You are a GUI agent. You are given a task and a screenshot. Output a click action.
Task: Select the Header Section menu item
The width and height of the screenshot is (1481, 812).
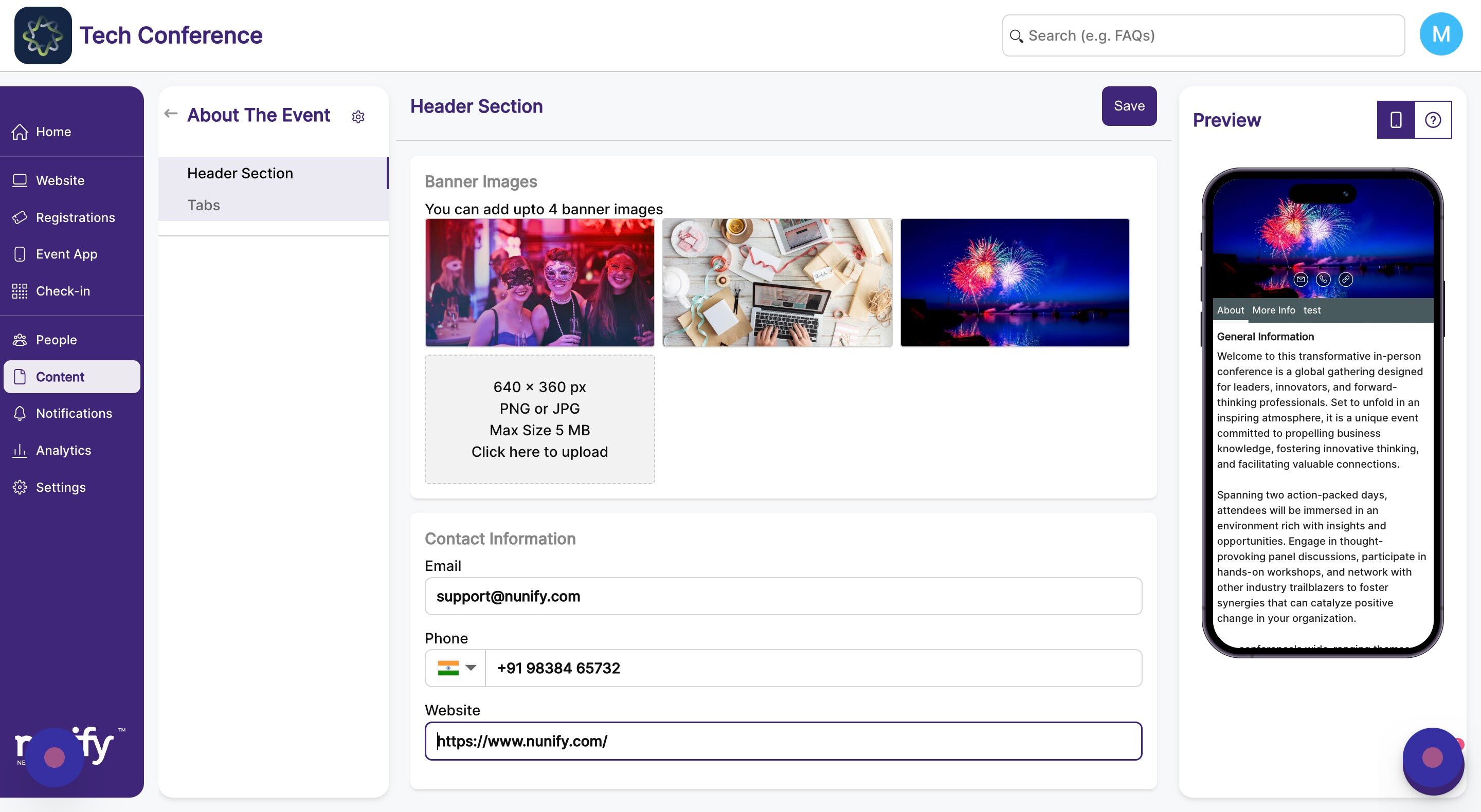point(240,173)
